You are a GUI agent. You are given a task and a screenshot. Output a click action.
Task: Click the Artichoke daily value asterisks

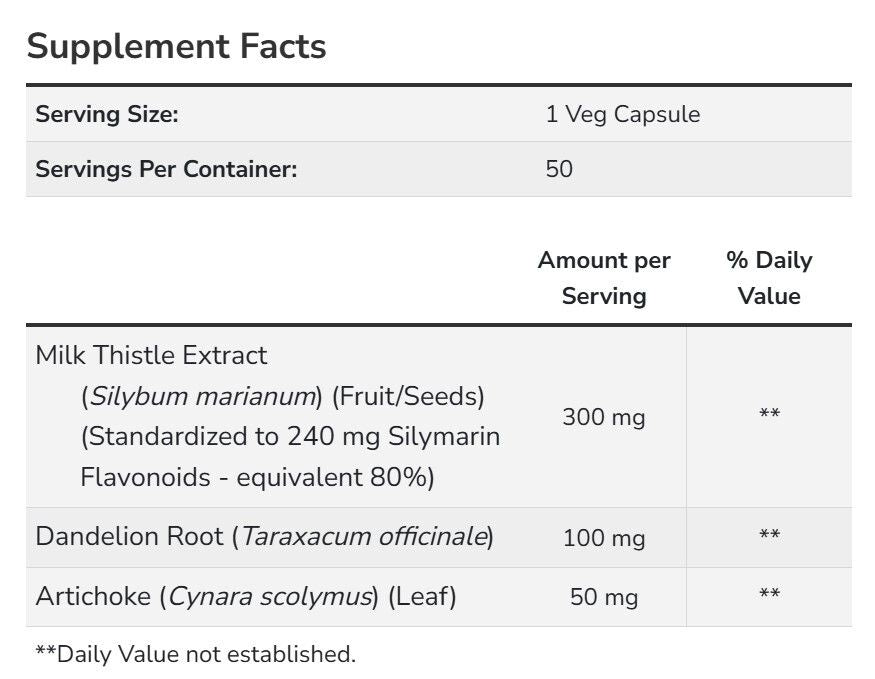click(769, 594)
